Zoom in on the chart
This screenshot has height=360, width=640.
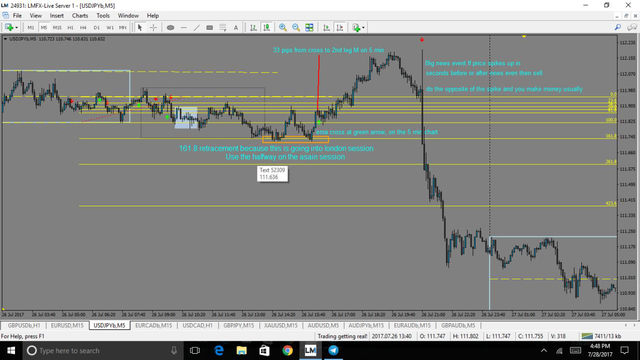click(282, 27)
